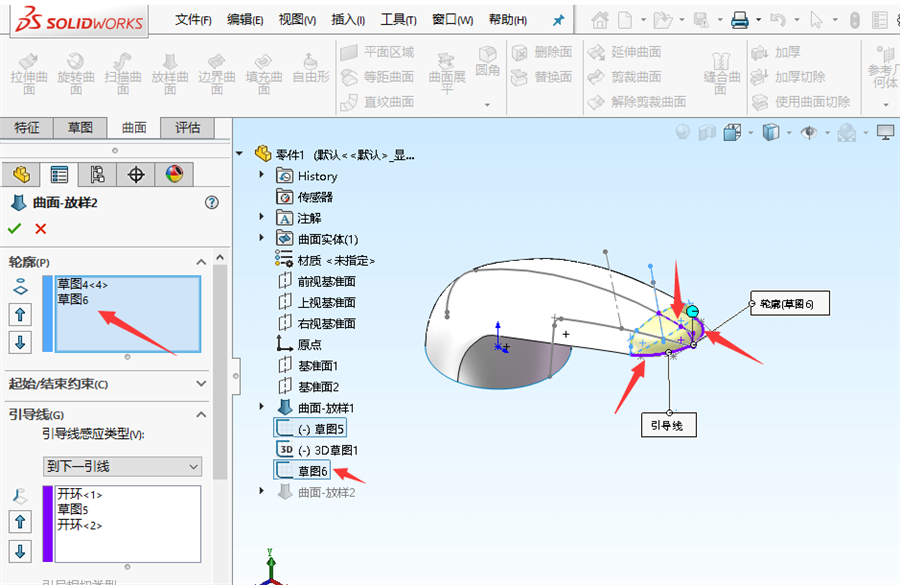Move guide curve up with arrow button
This screenshot has height=585, width=900.
20,521
